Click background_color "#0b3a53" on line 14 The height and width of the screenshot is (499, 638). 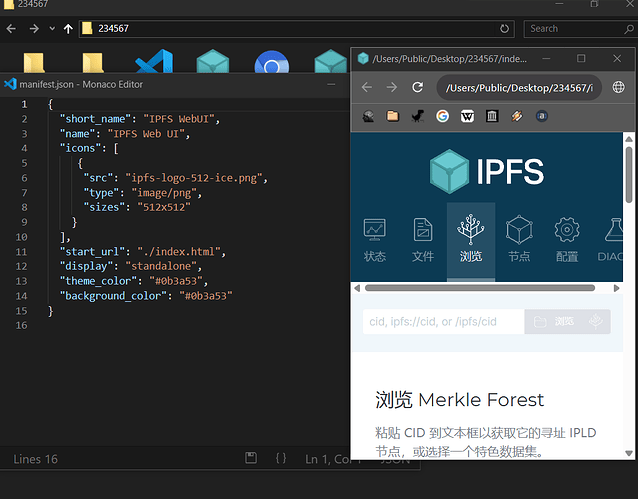[206, 296]
